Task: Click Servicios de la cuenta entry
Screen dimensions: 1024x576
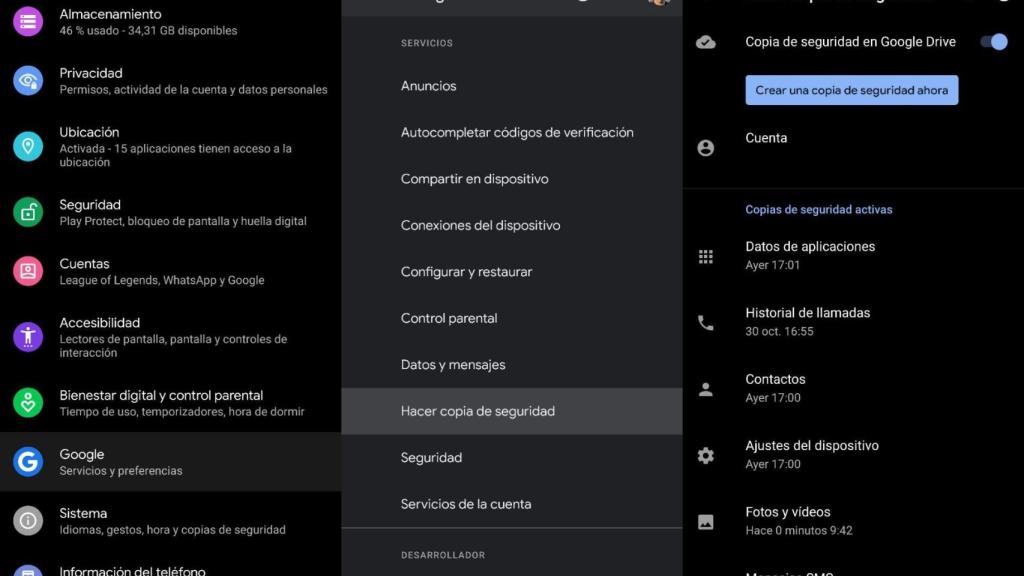Action: 466,504
